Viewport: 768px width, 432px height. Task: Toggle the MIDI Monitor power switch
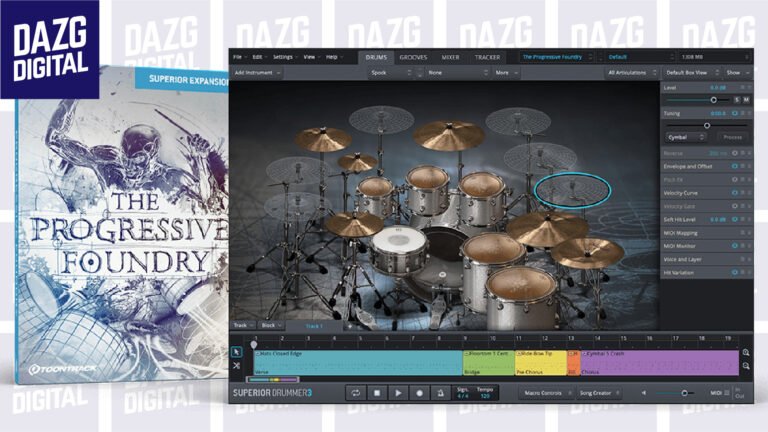(735, 246)
